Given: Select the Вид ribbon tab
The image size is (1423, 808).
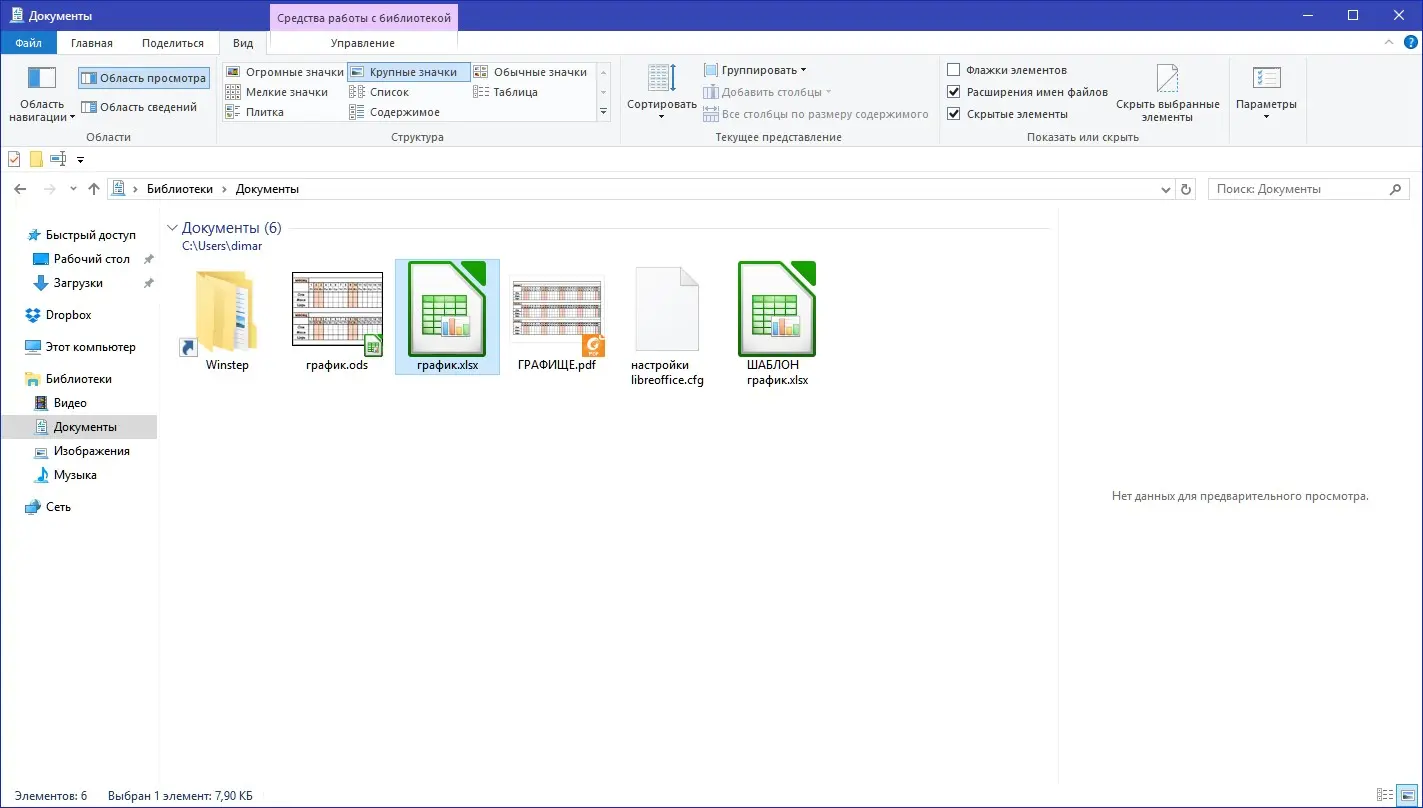Looking at the screenshot, I should (x=243, y=43).
